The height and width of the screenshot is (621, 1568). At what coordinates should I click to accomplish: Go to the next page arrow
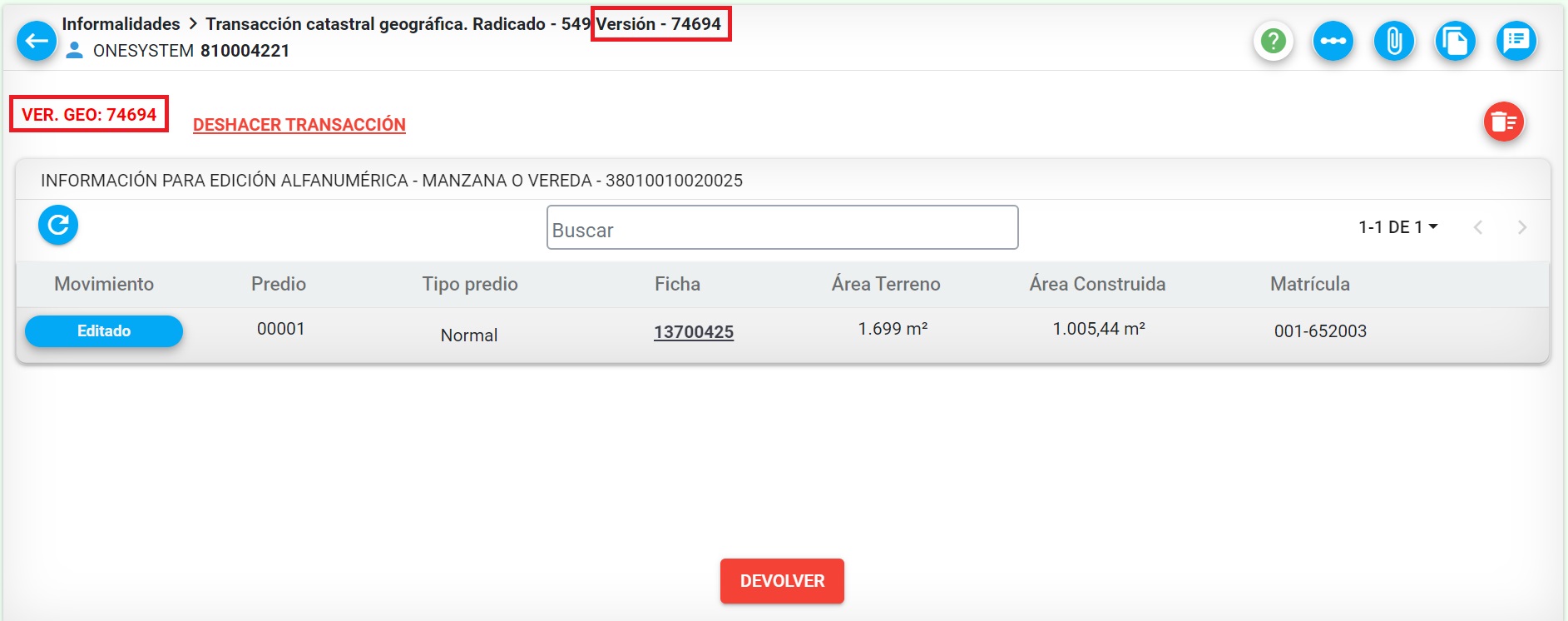(x=1521, y=227)
